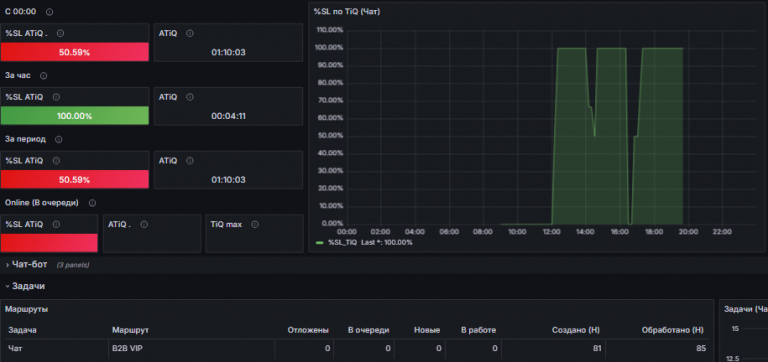Click the 'Чат' cell in Маршруты table

coord(14,348)
